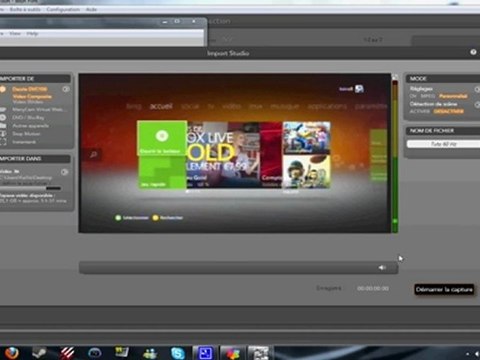The height and width of the screenshot is (360, 480).
Task: Open the Boîte à outils menu
Action: point(25,9)
